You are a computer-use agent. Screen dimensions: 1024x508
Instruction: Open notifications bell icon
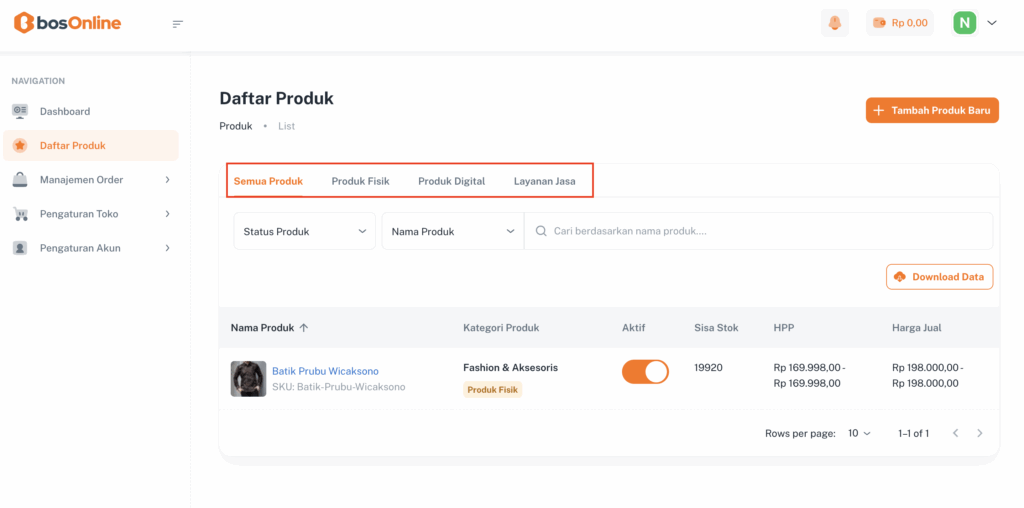834,22
